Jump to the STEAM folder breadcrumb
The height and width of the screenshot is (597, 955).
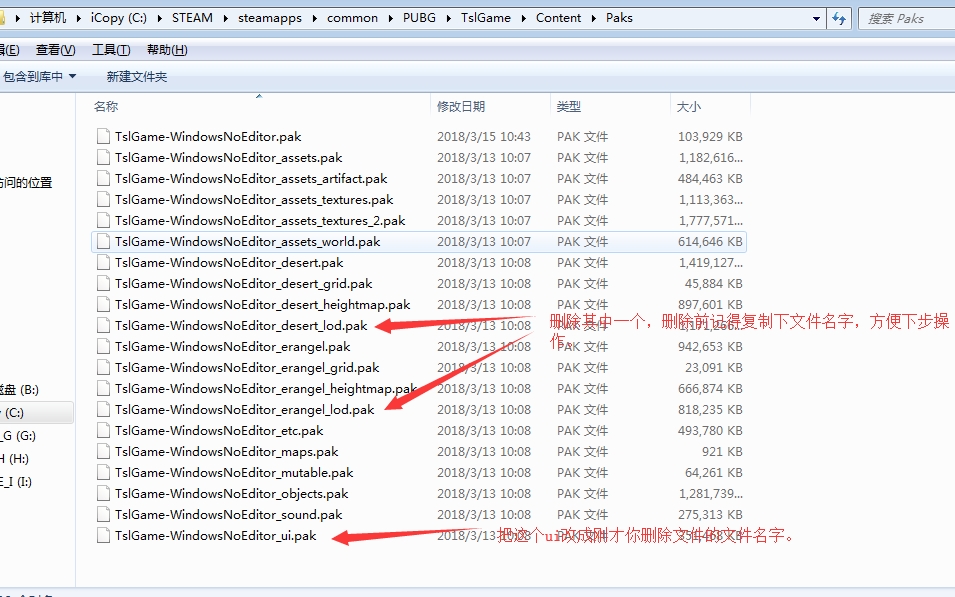pos(192,18)
